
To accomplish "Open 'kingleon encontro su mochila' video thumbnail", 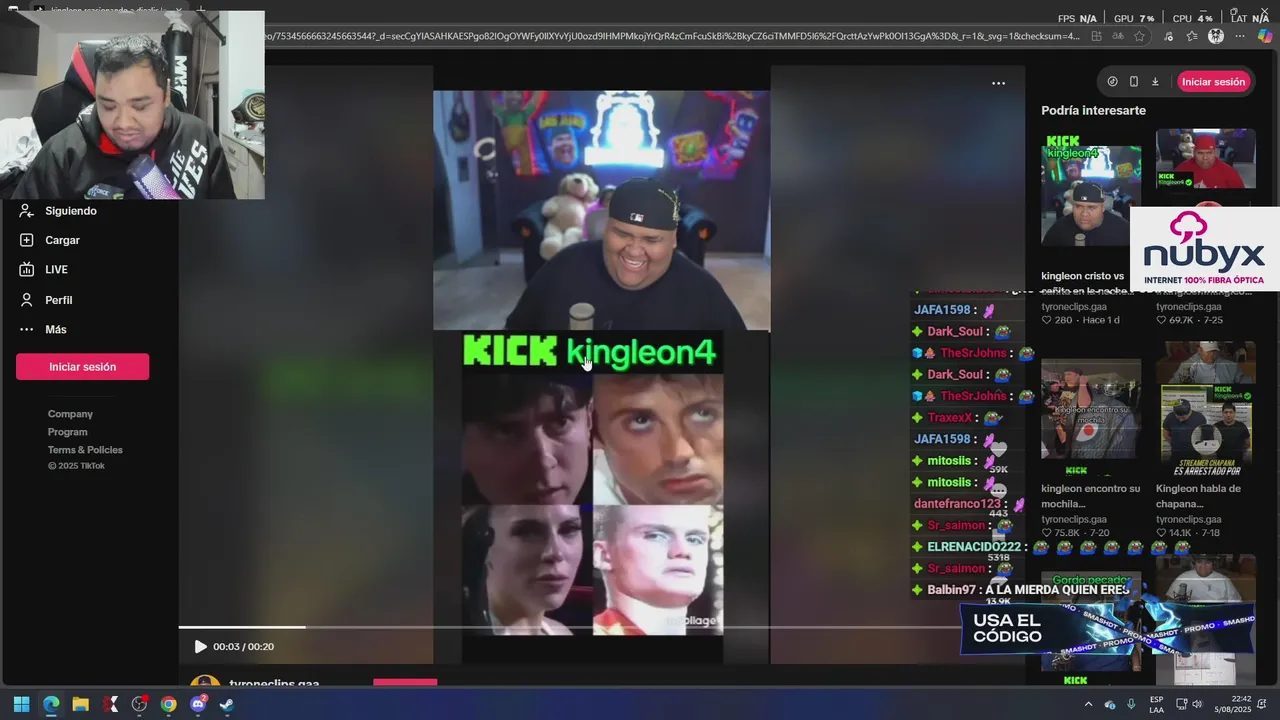I will 1091,417.
